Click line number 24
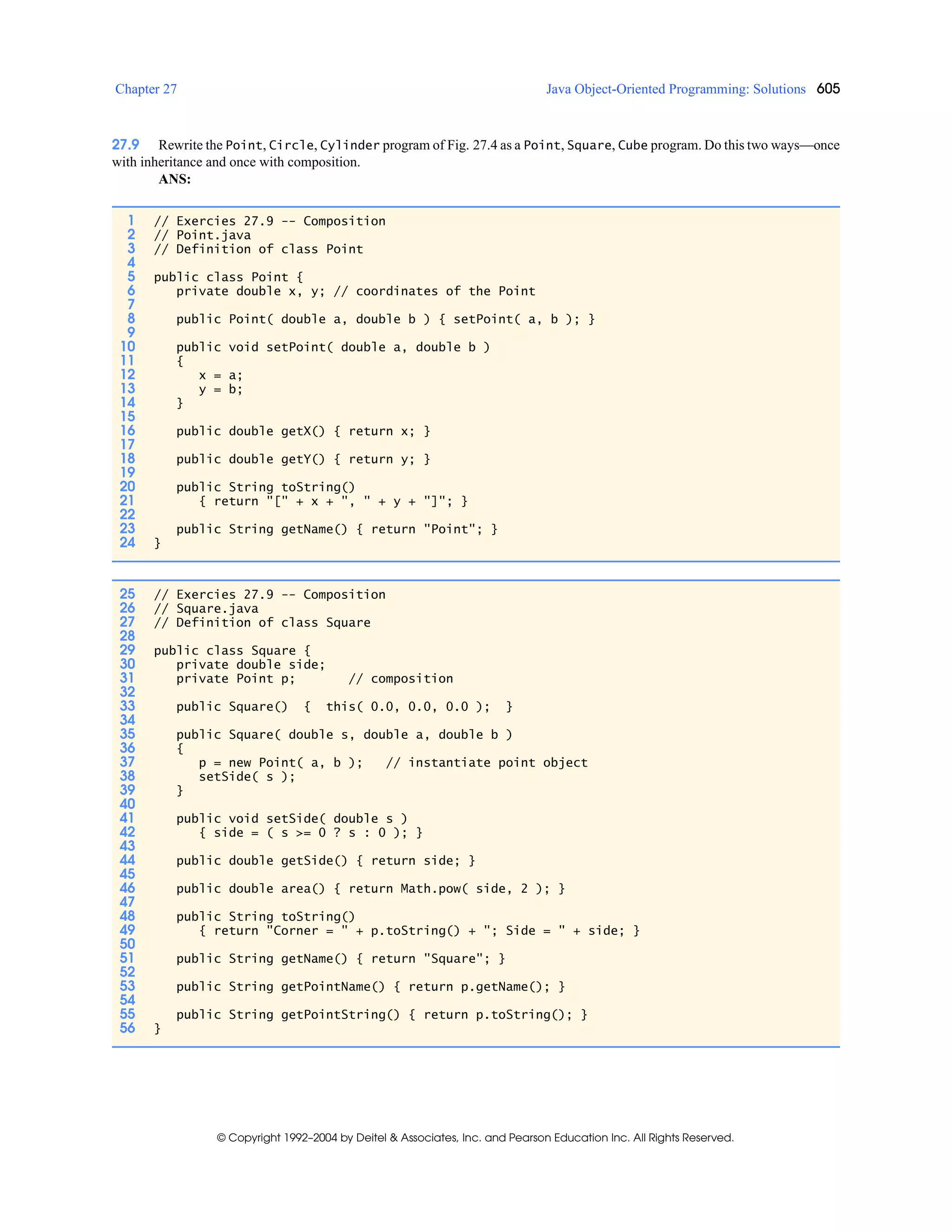The height and width of the screenshot is (1232, 952). point(127,543)
